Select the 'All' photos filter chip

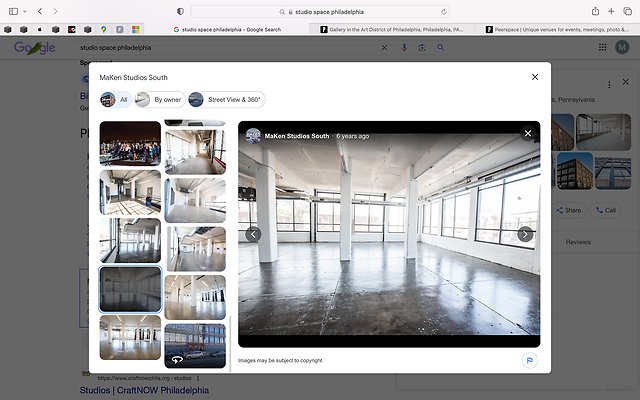116,99
